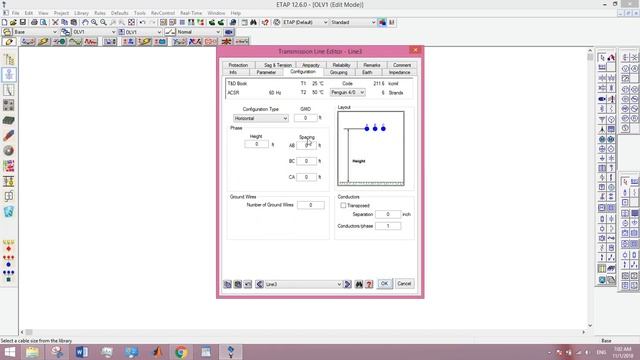Open the Configuration Type Horizontal dropdown
The image size is (640, 360).
[x=260, y=118]
